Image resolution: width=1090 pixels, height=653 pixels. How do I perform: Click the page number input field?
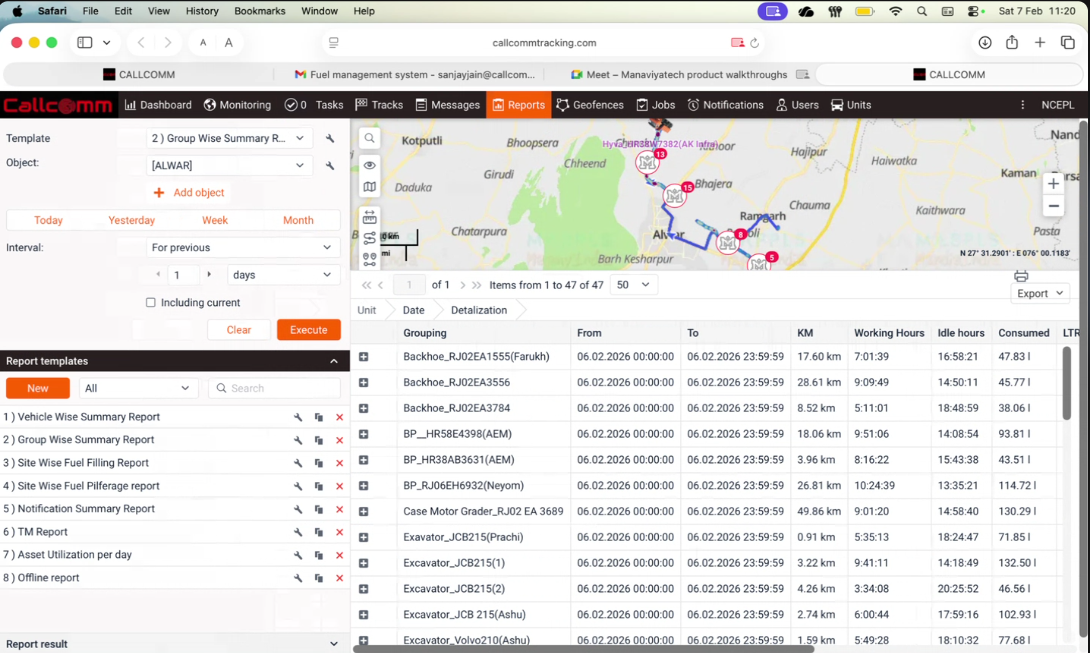coord(408,284)
